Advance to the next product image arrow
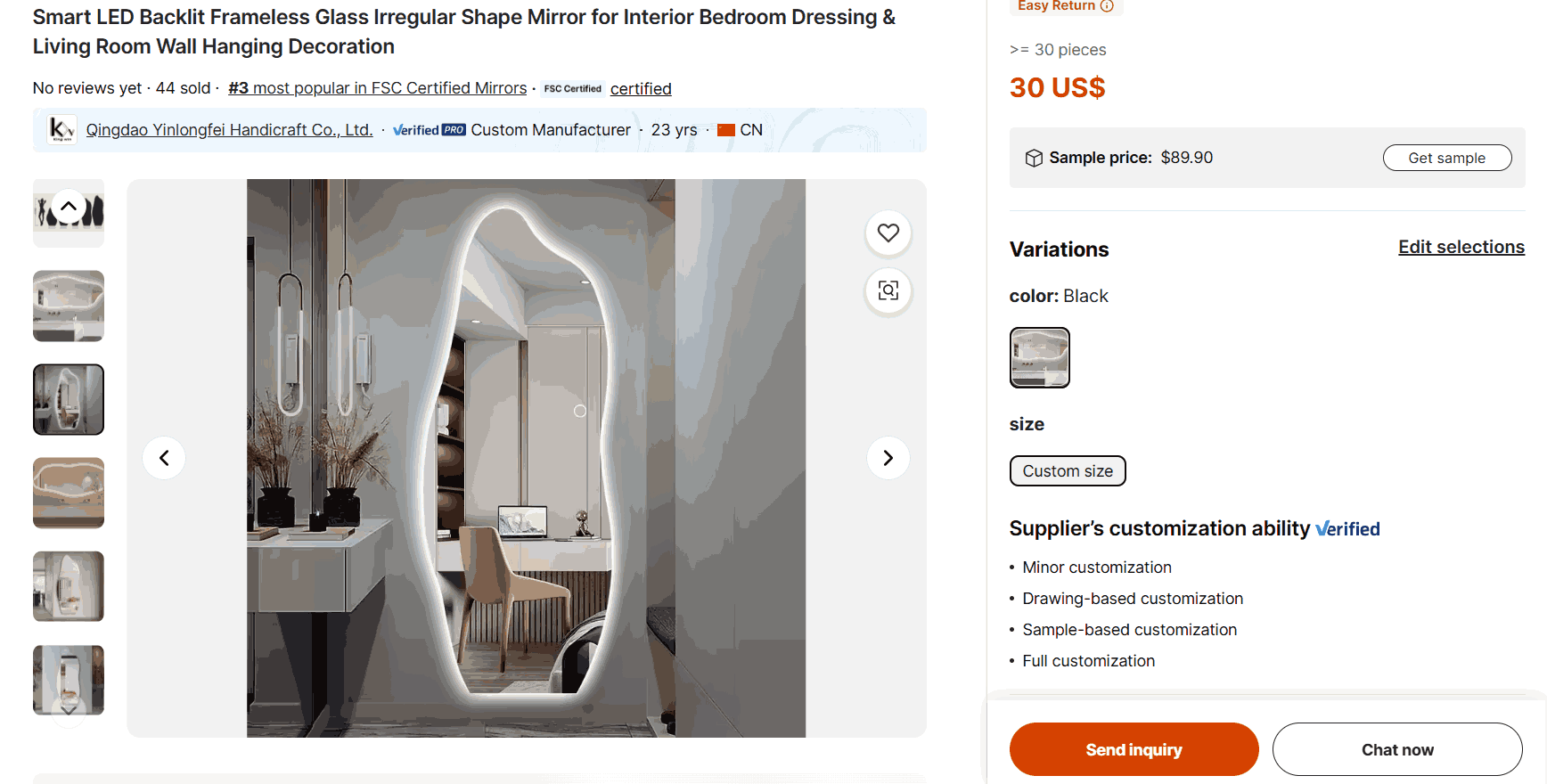 coord(888,458)
